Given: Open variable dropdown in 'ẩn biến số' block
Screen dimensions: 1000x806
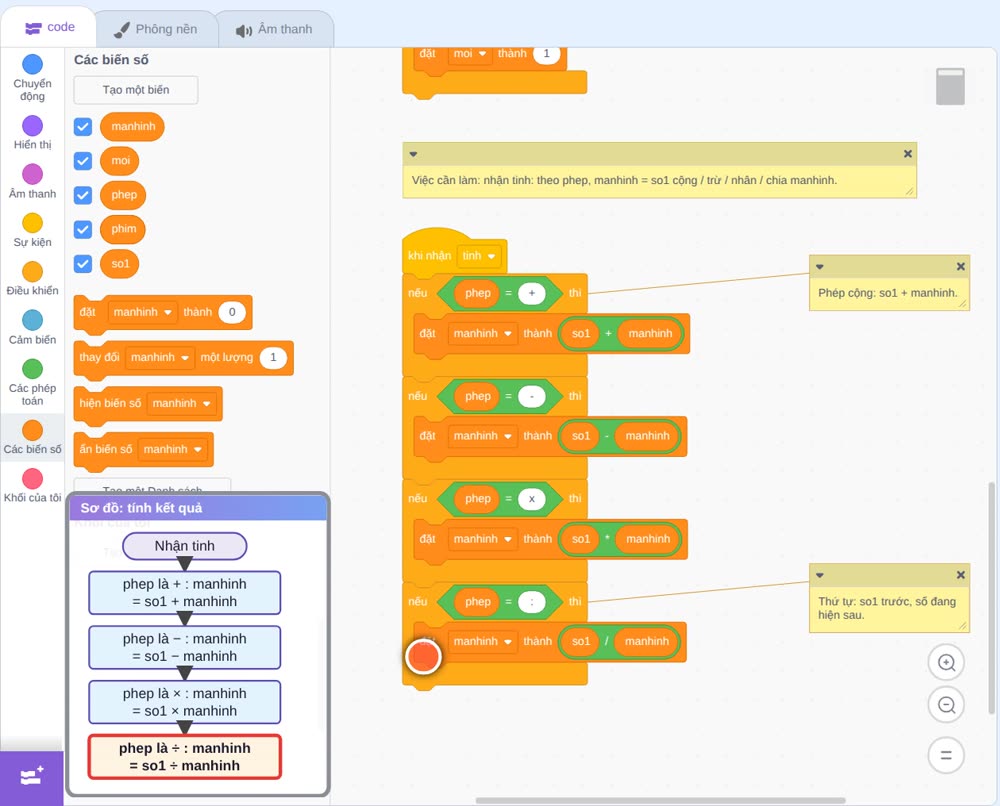Looking at the screenshot, I should point(172,450).
